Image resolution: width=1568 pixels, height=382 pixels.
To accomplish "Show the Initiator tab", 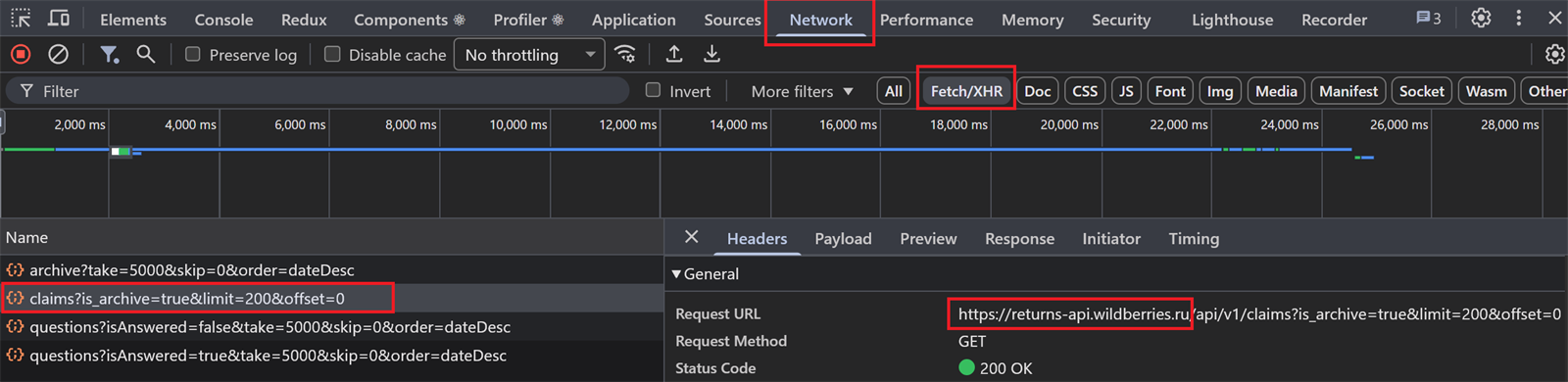I will click(x=1111, y=238).
